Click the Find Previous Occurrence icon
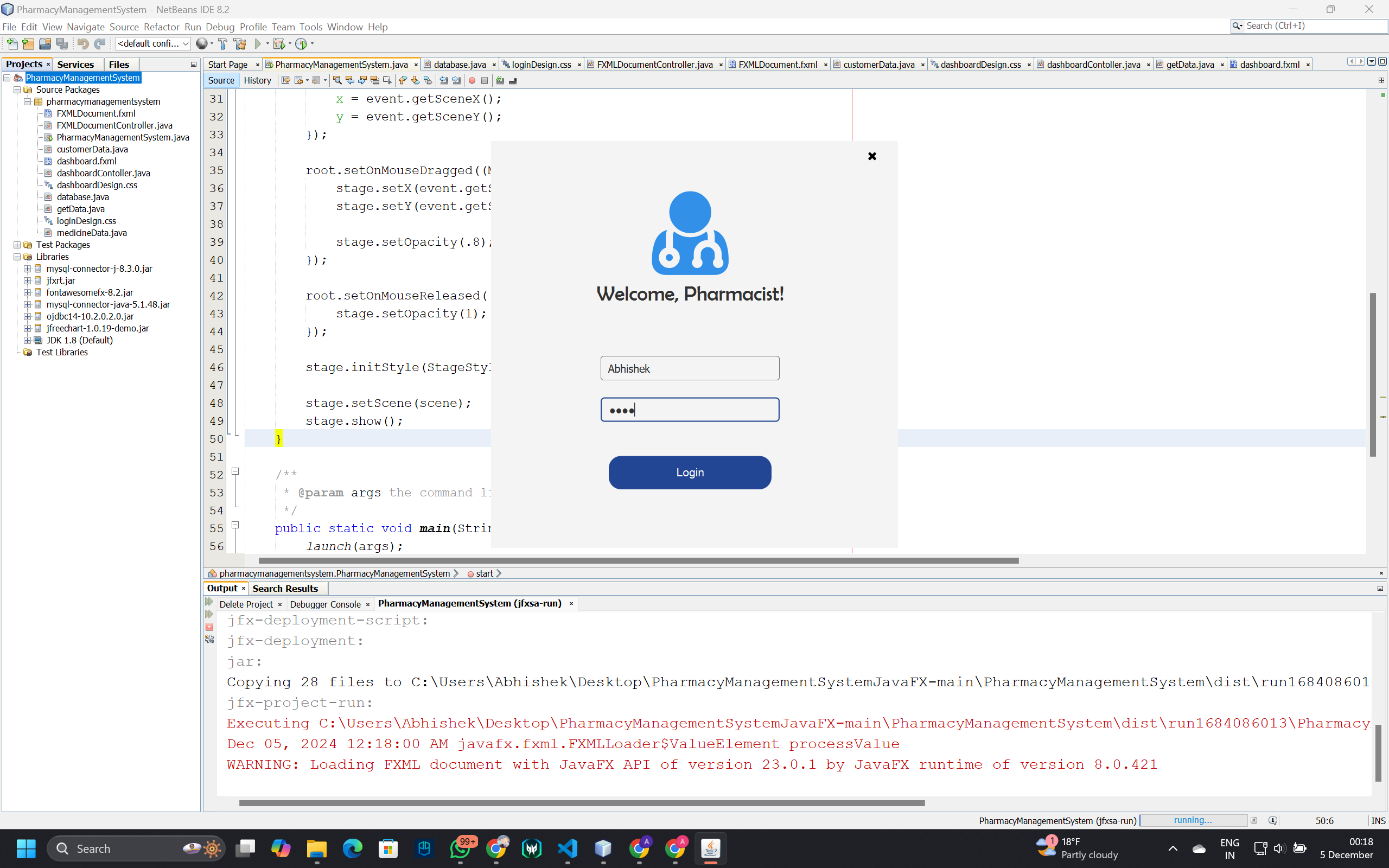This screenshot has height=868, width=1389. click(x=349, y=80)
